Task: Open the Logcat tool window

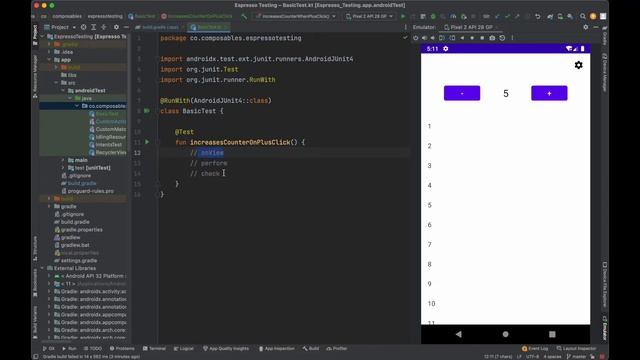Action: pos(184,349)
